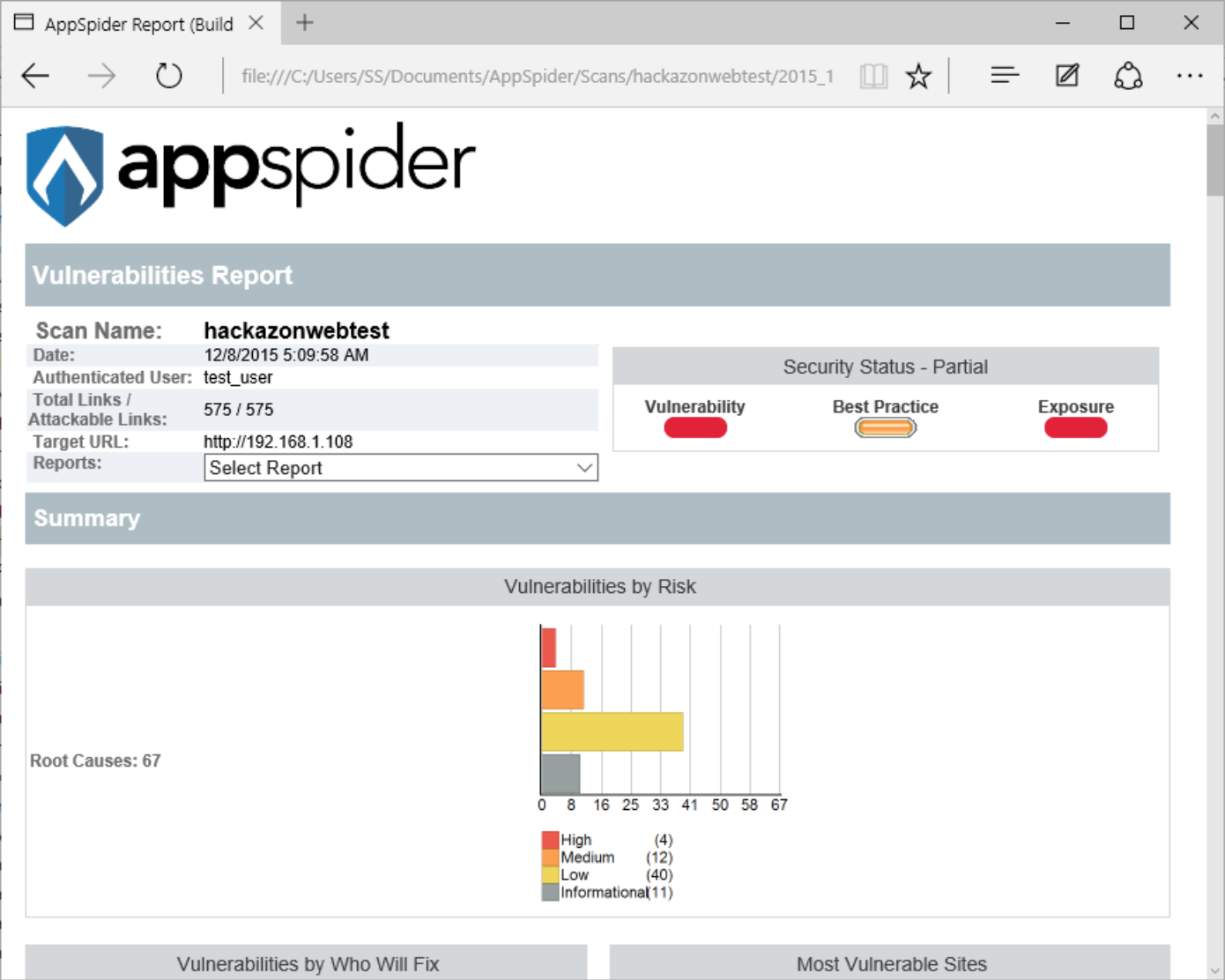
Task: Open the Hub three-lines icon
Action: coord(1005,76)
